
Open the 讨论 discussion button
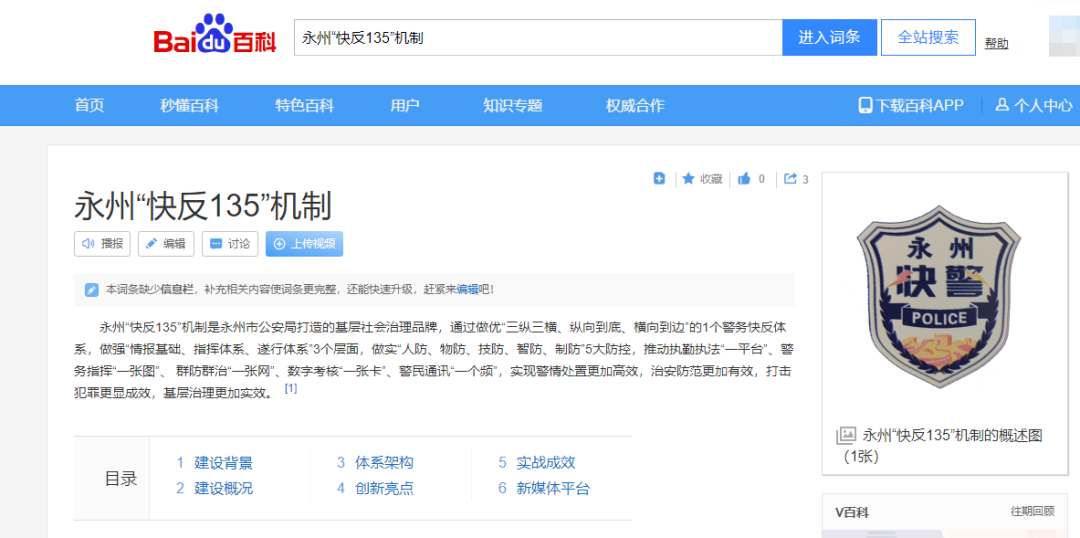tap(229, 243)
